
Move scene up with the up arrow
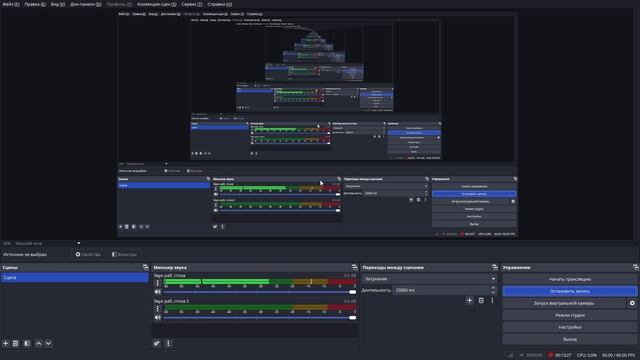coord(38,344)
